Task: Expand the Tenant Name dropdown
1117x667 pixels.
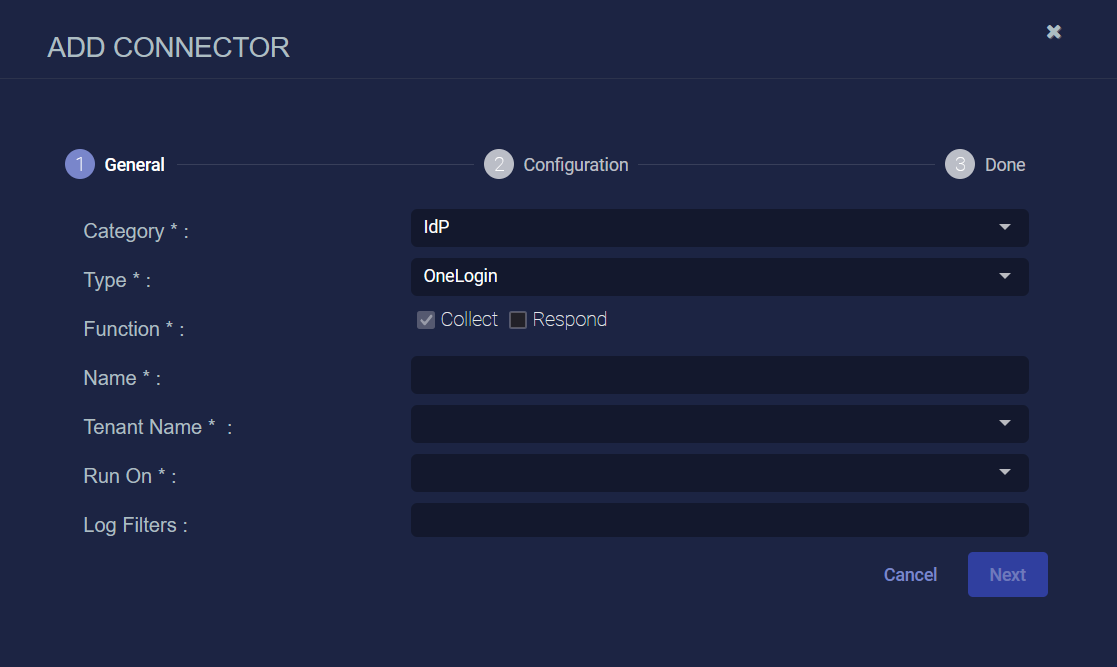Action: click(x=719, y=424)
